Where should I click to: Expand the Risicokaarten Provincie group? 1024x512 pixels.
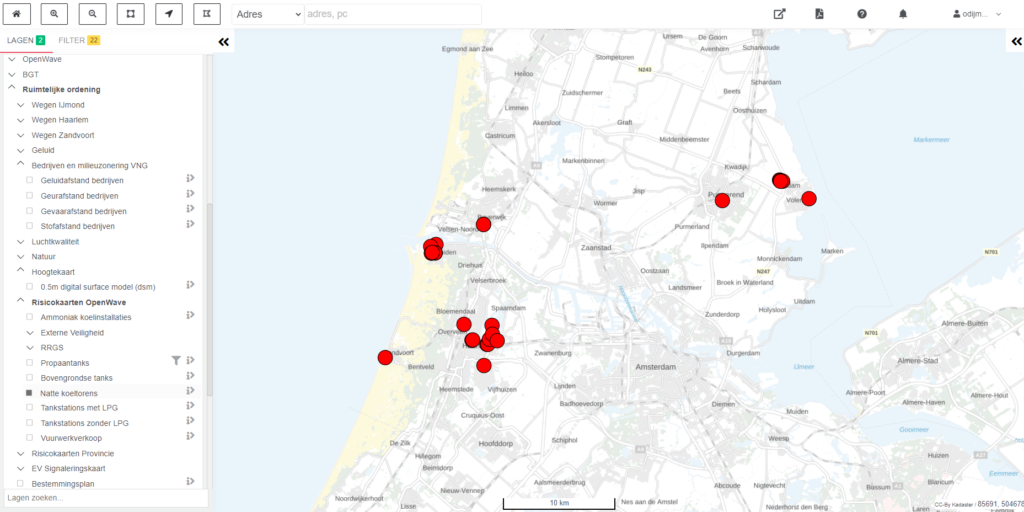pyautogui.click(x=20, y=453)
